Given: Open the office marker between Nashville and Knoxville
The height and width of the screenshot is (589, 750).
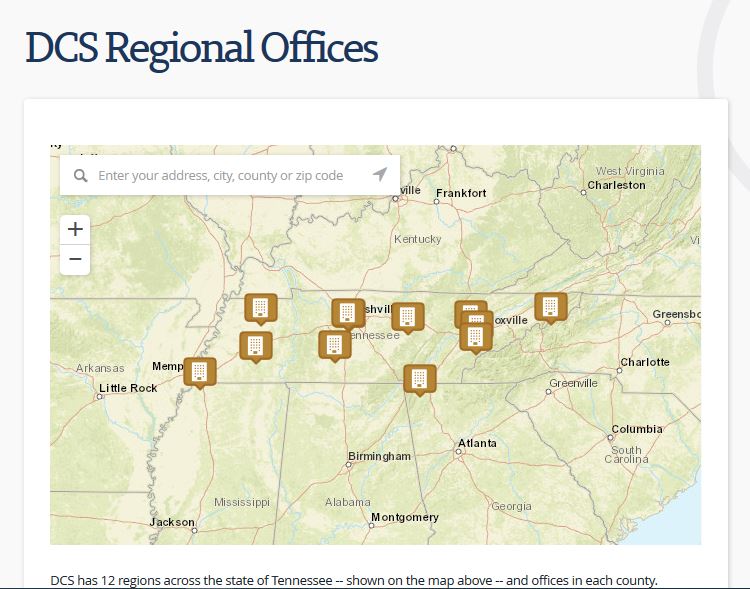Looking at the screenshot, I should point(407,317).
